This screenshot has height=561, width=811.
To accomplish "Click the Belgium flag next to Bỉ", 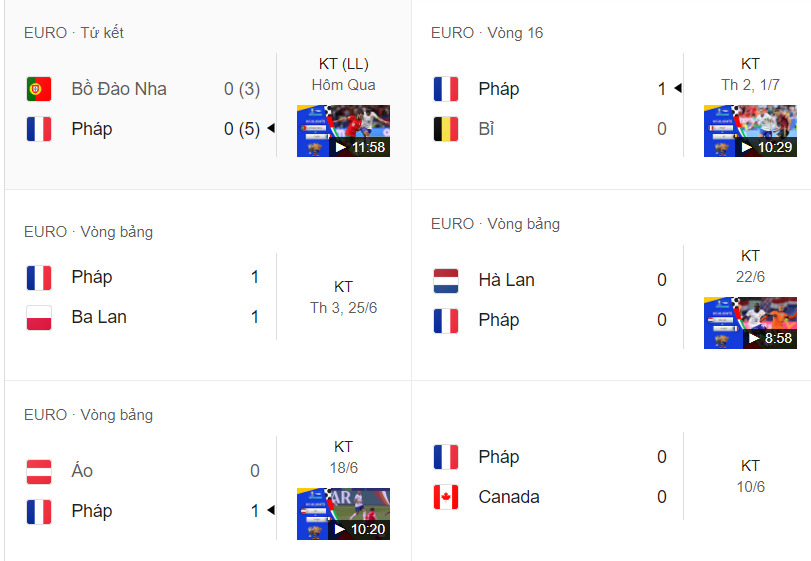I will (446, 129).
